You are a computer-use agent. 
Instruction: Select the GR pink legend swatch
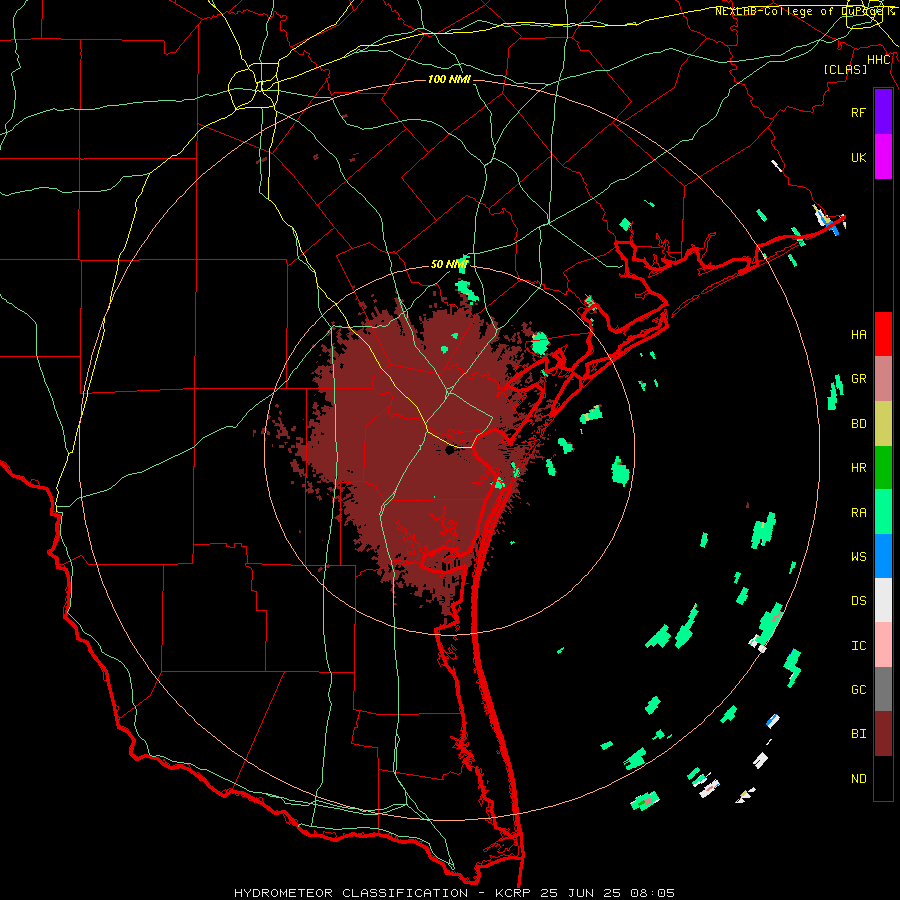[883, 379]
